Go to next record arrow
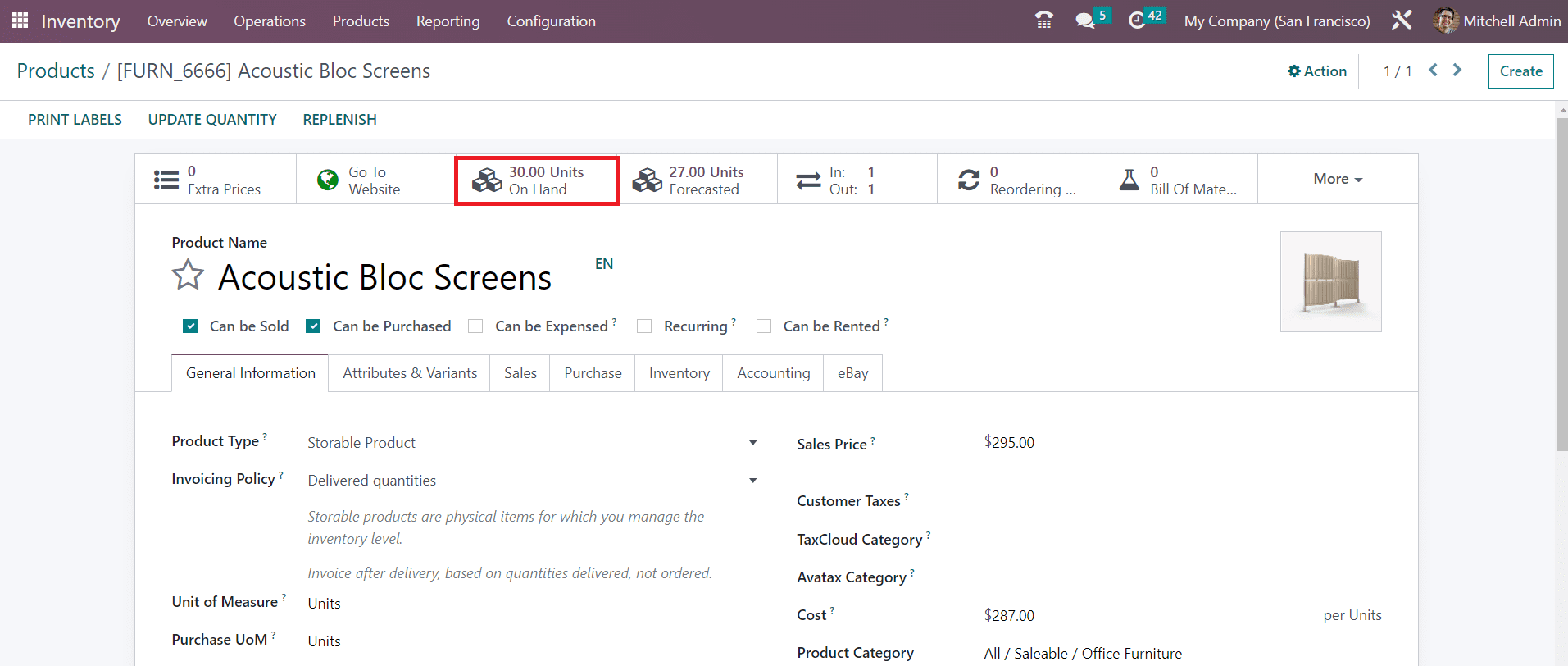This screenshot has height=666, width=1568. [1457, 71]
